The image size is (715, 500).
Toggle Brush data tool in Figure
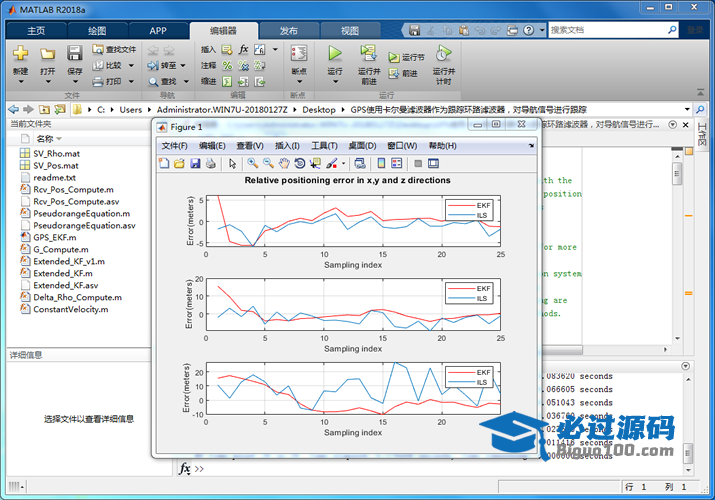[x=332, y=163]
